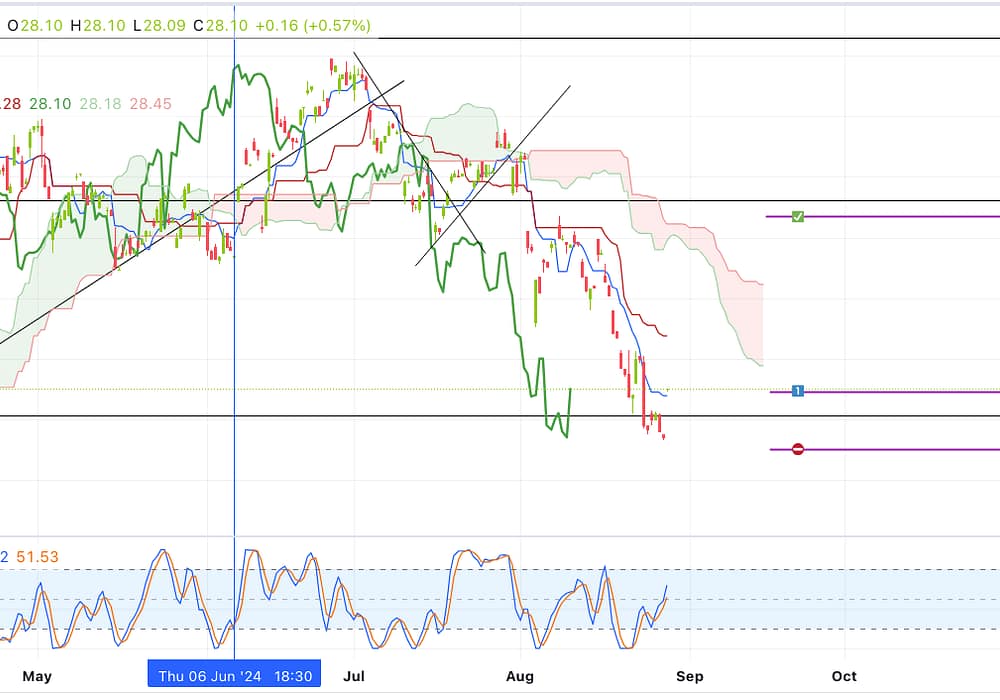Click the Sep label on time axis

pyautogui.click(x=689, y=676)
